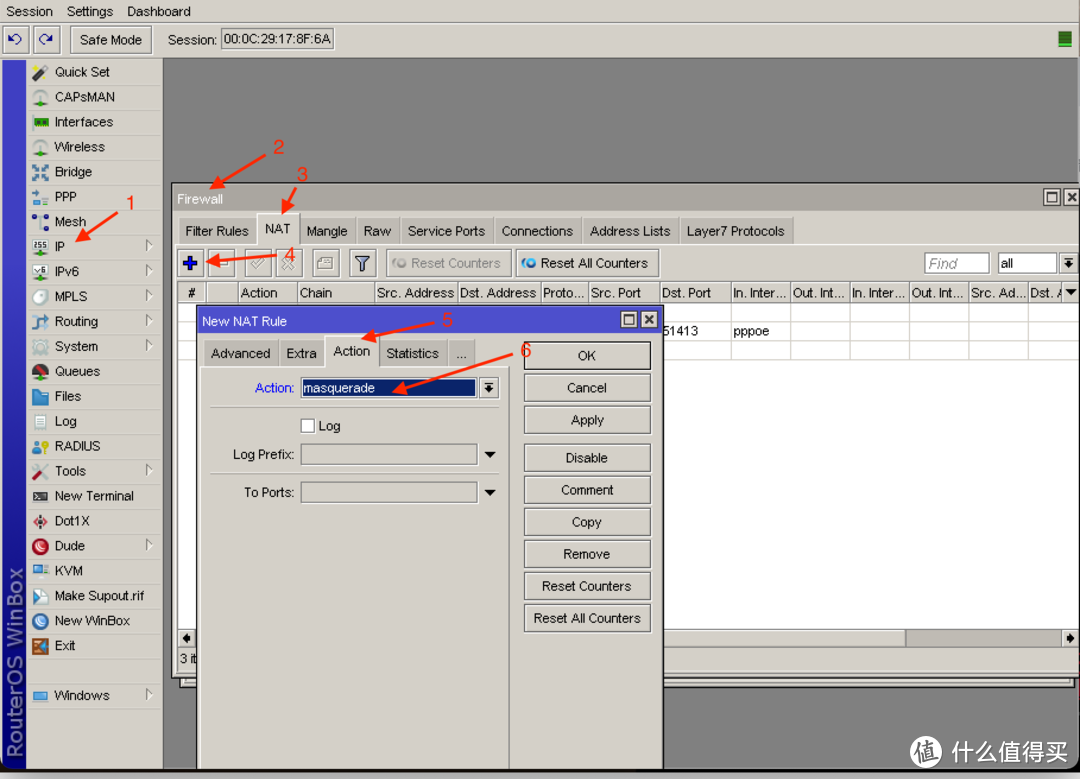Open the 'all' filter dropdown

tap(1068, 263)
